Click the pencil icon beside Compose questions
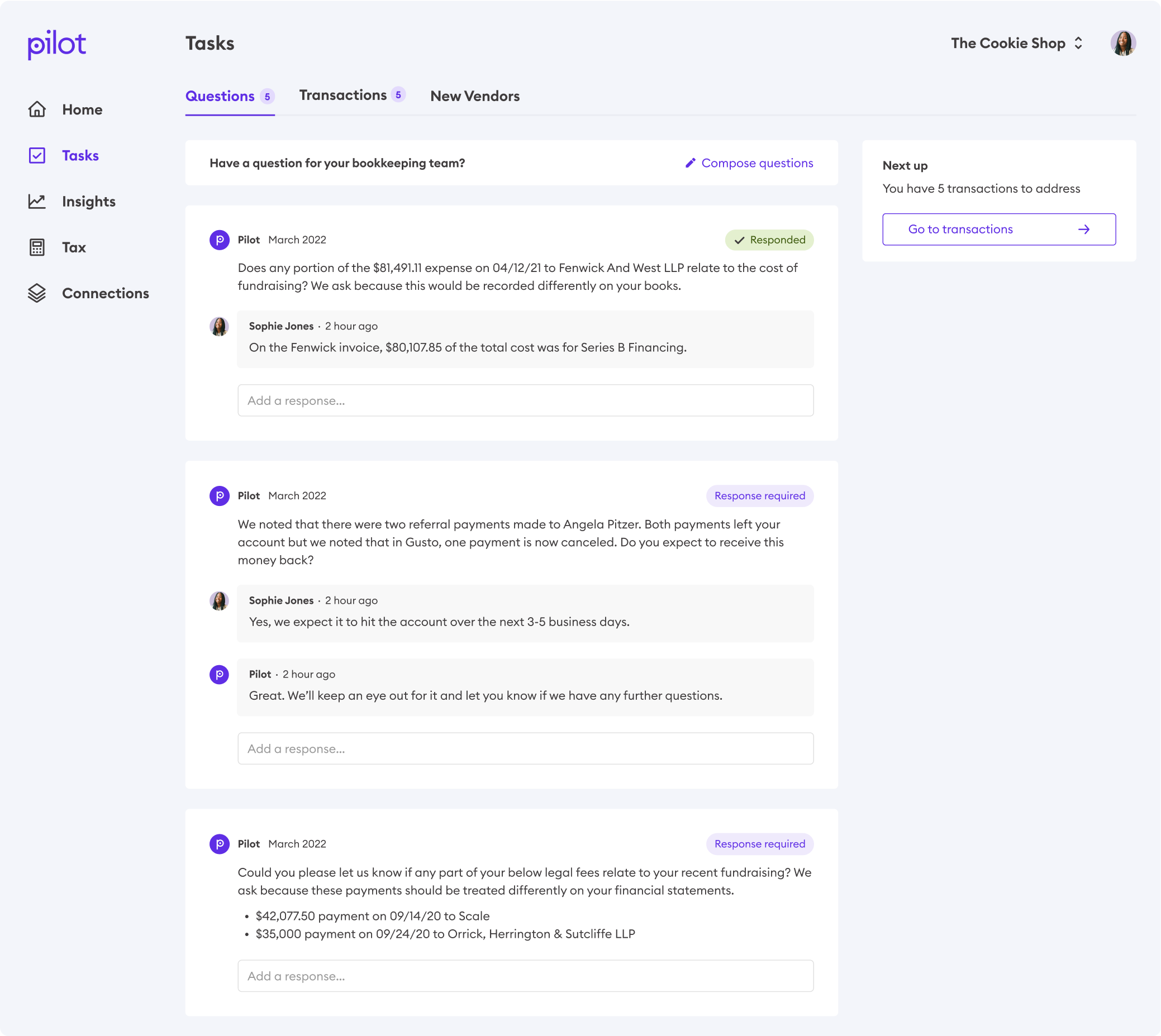The height and width of the screenshot is (1036, 1161). click(690, 163)
